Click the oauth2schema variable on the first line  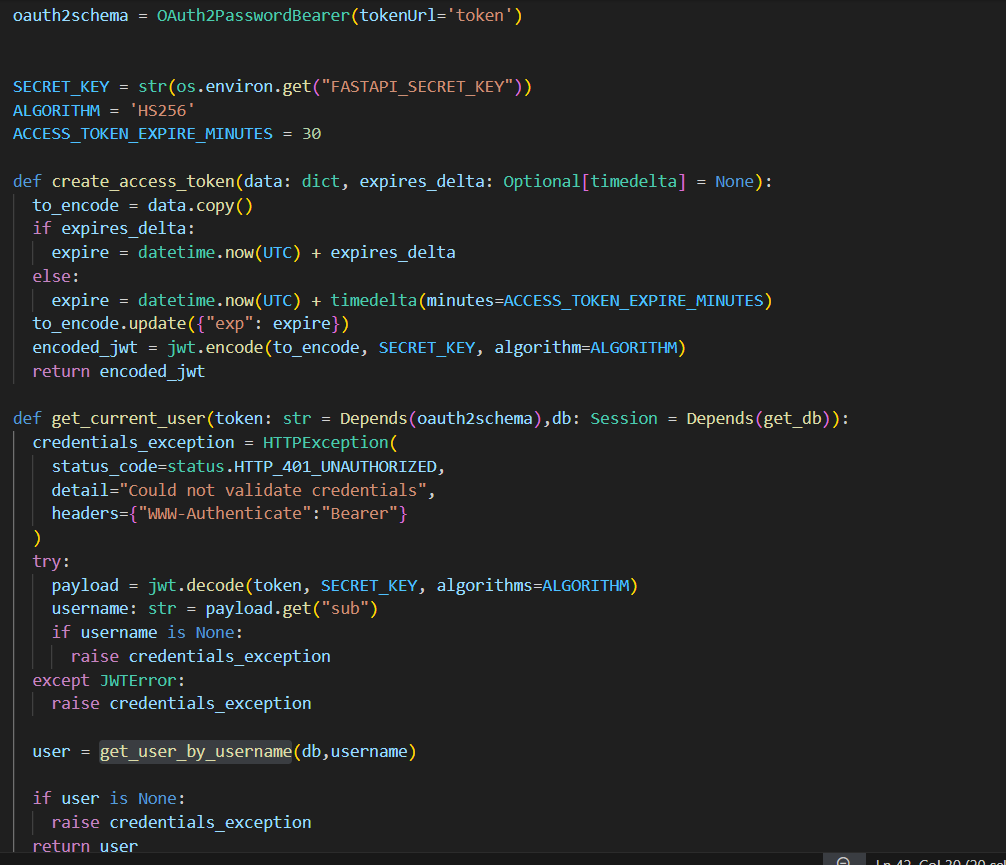click(71, 15)
